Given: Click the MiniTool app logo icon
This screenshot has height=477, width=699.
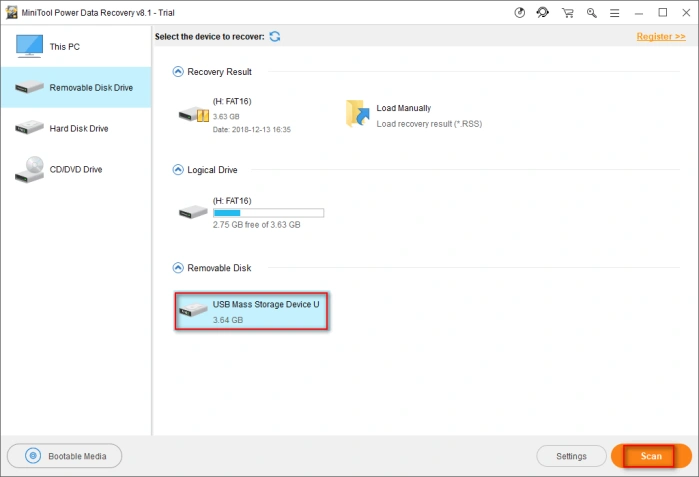Looking at the screenshot, I should coord(11,12).
